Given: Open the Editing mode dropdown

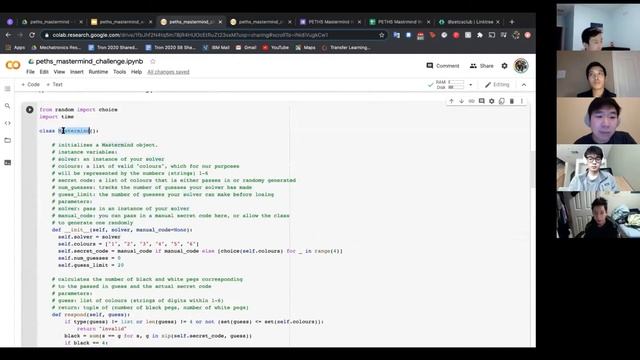Looking at the screenshot, I should [497, 84].
